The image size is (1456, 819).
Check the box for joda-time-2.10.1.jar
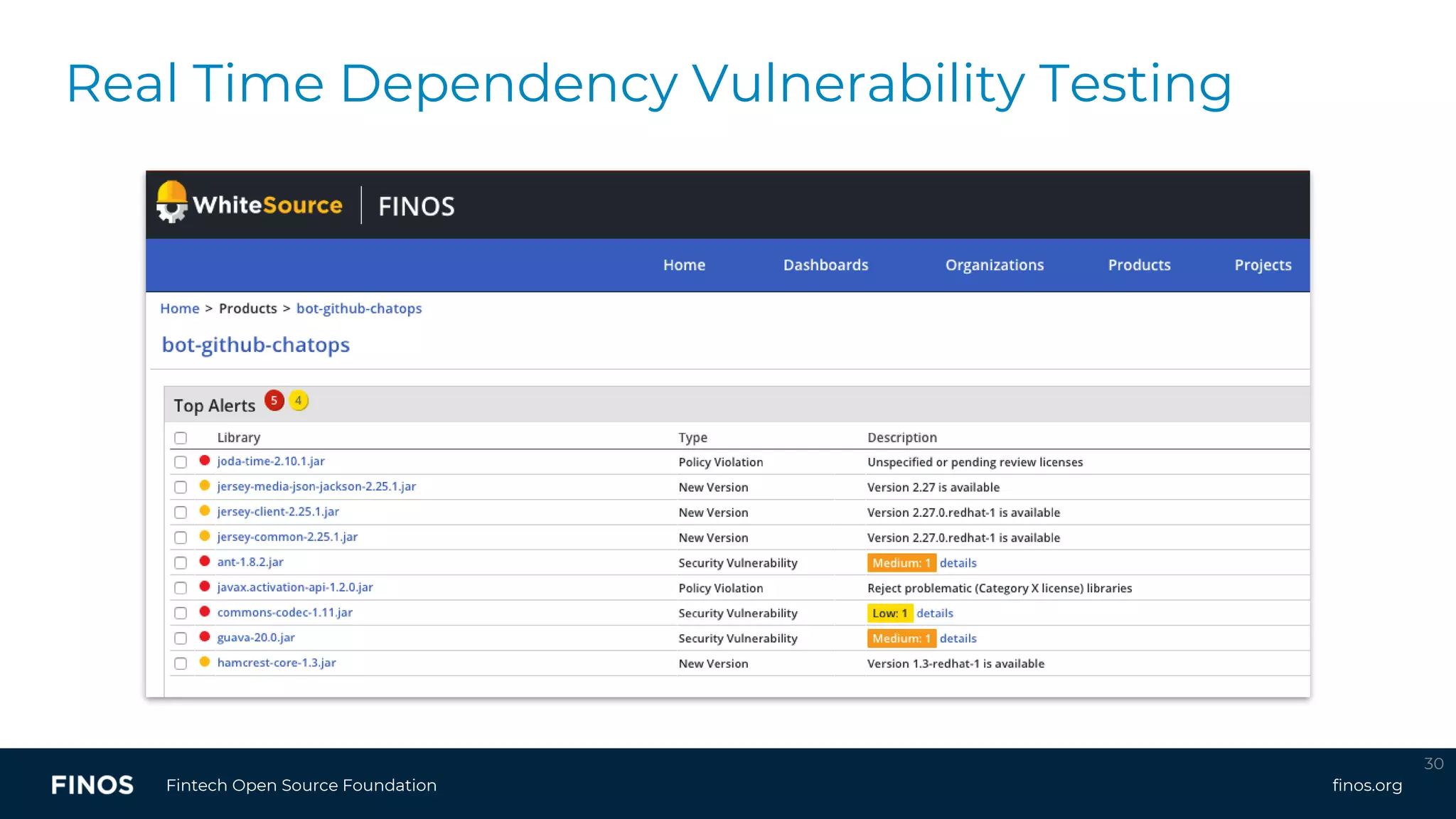[181, 462]
